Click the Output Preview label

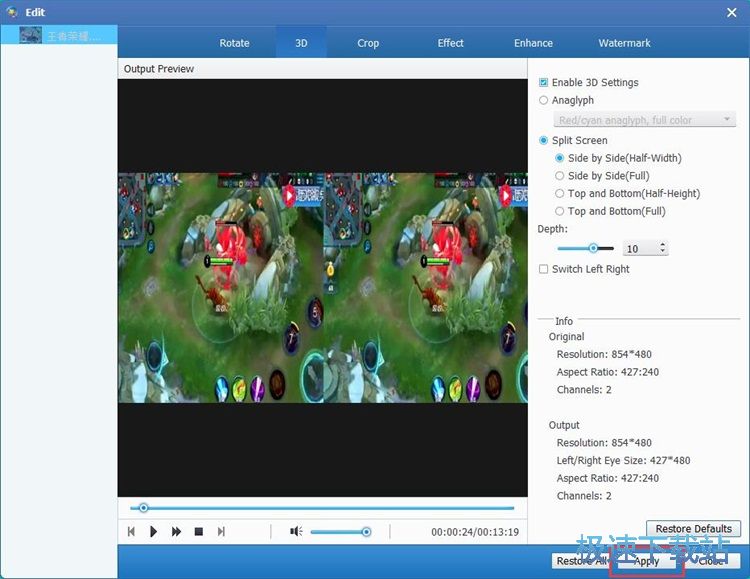tap(159, 69)
